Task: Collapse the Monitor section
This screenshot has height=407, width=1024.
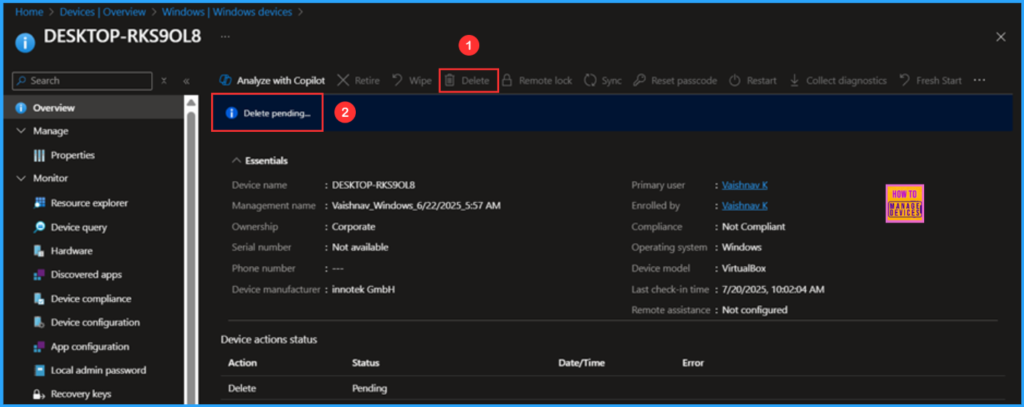Action: click(x=20, y=178)
